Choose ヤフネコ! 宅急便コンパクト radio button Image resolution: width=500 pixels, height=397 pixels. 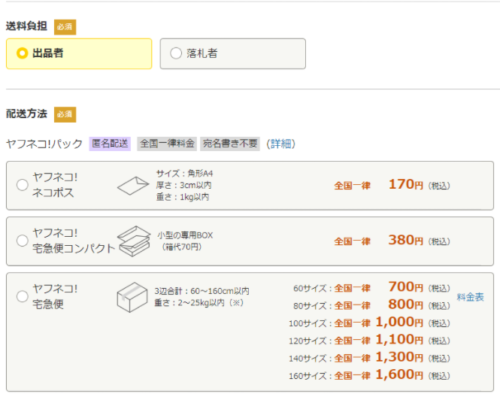click(22, 241)
